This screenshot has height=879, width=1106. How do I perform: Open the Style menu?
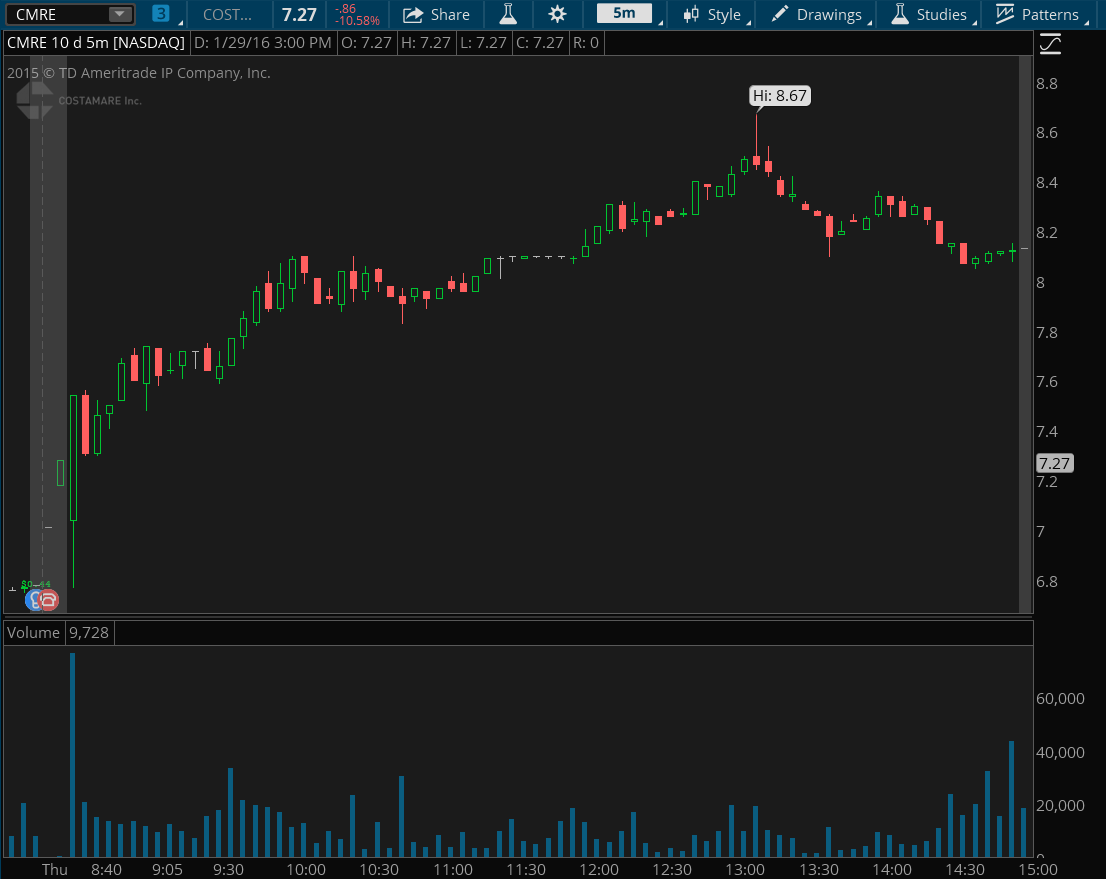tap(713, 14)
